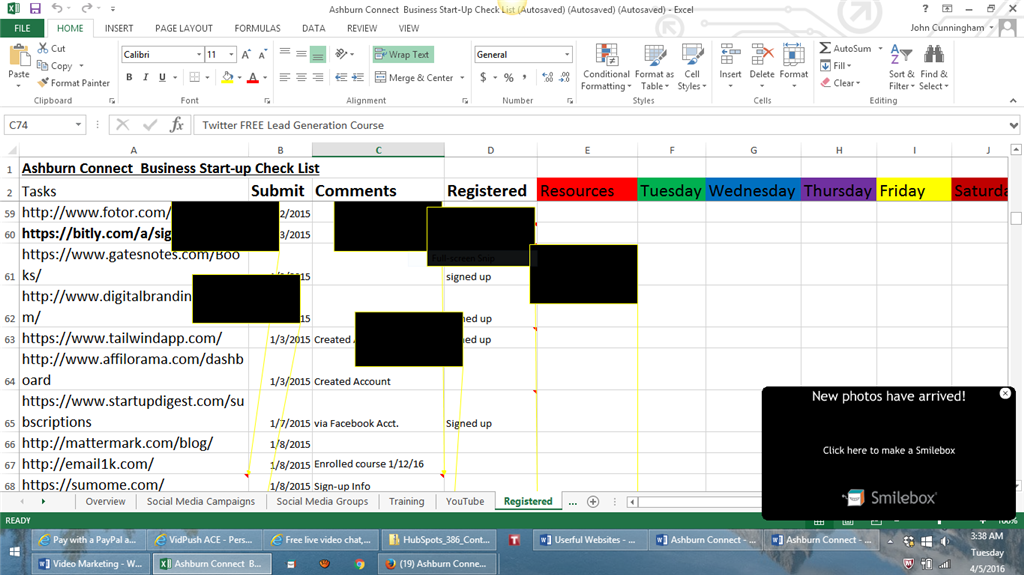This screenshot has height=575, width=1024.
Task: Close the Smilebox notification popup
Action: point(1005,393)
